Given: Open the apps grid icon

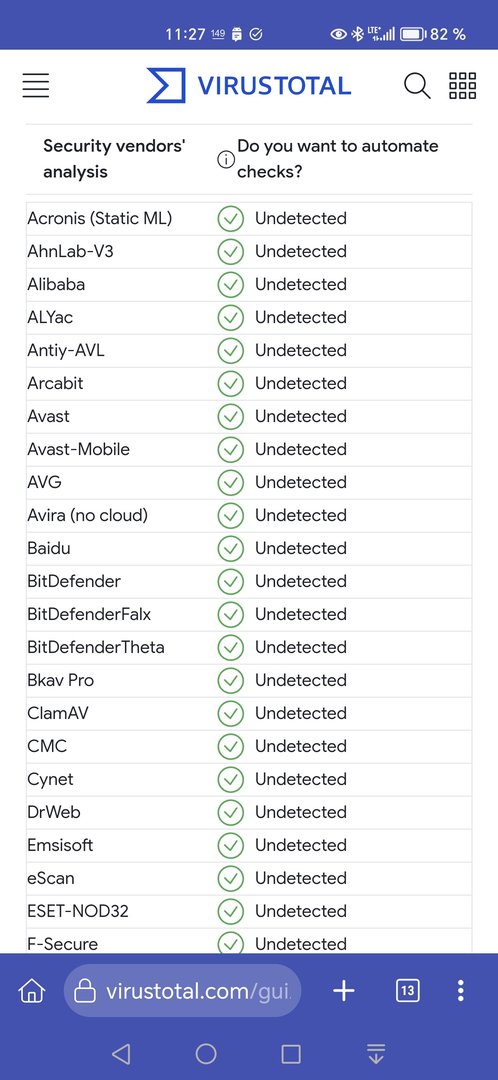Looking at the screenshot, I should coord(462,85).
